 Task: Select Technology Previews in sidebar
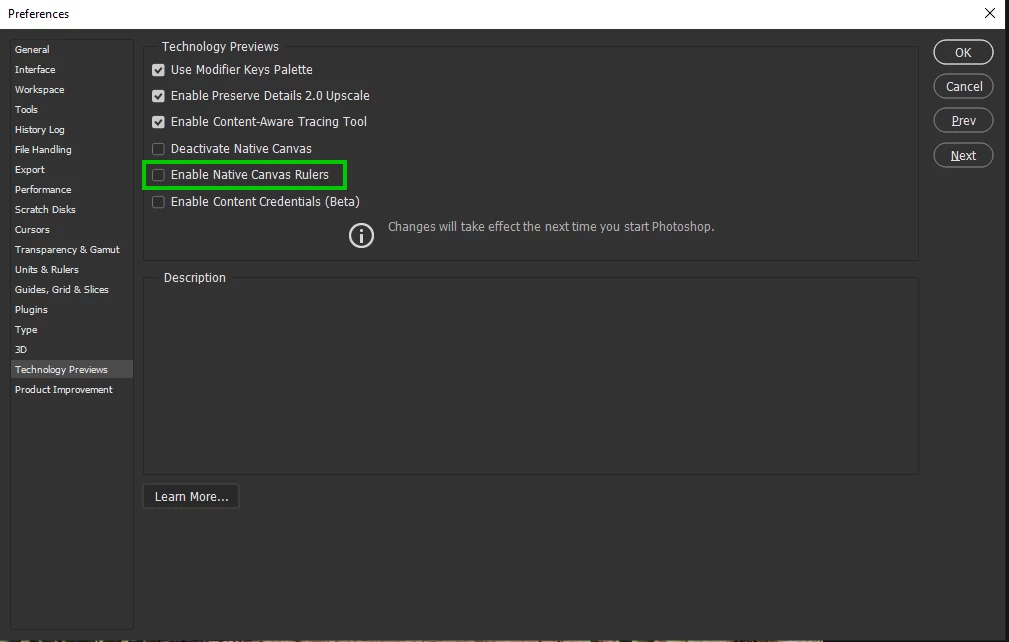point(72,369)
